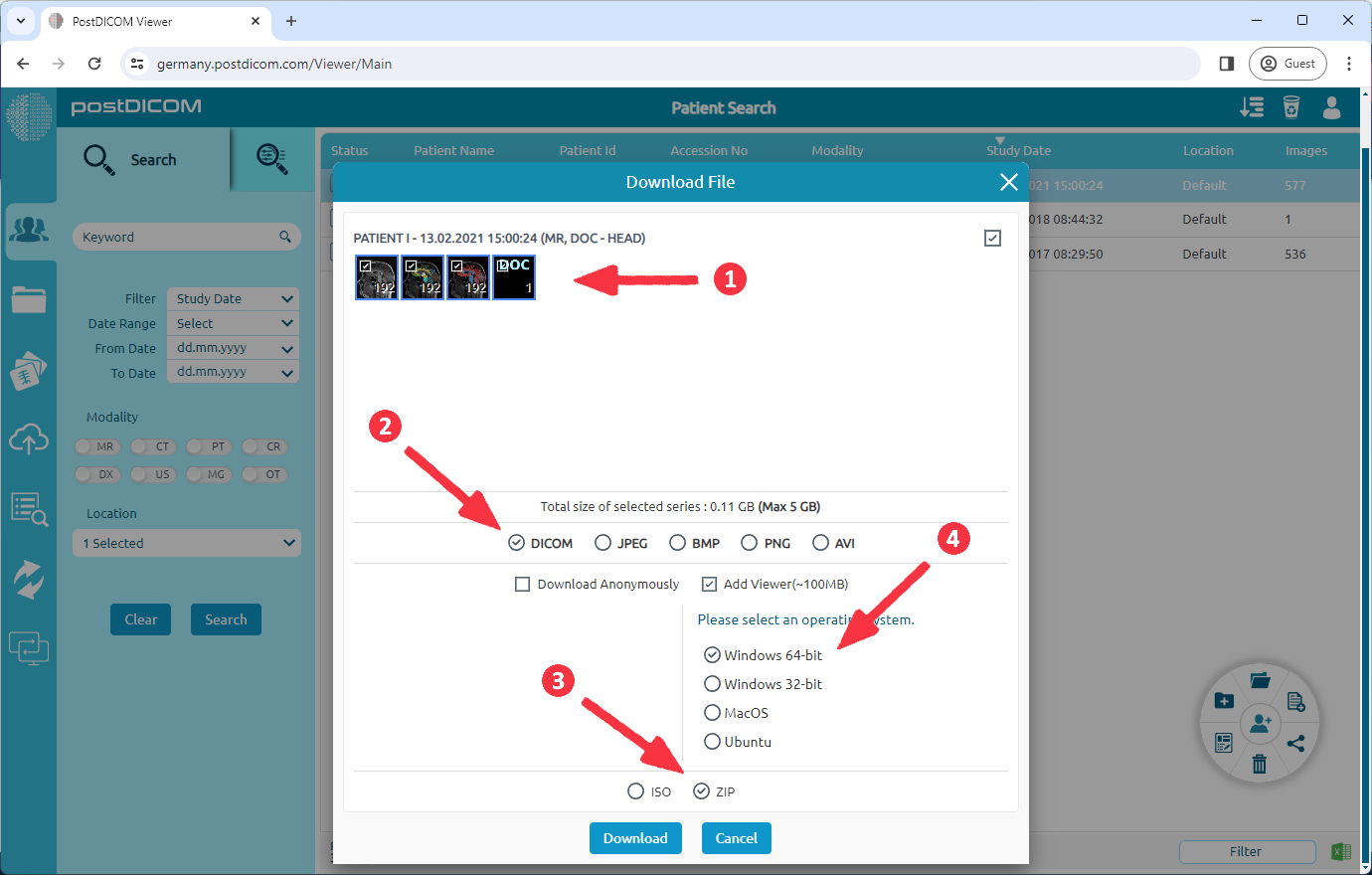The width and height of the screenshot is (1372, 875).
Task: Enable Download Anonymously checkbox
Action: 522,585
